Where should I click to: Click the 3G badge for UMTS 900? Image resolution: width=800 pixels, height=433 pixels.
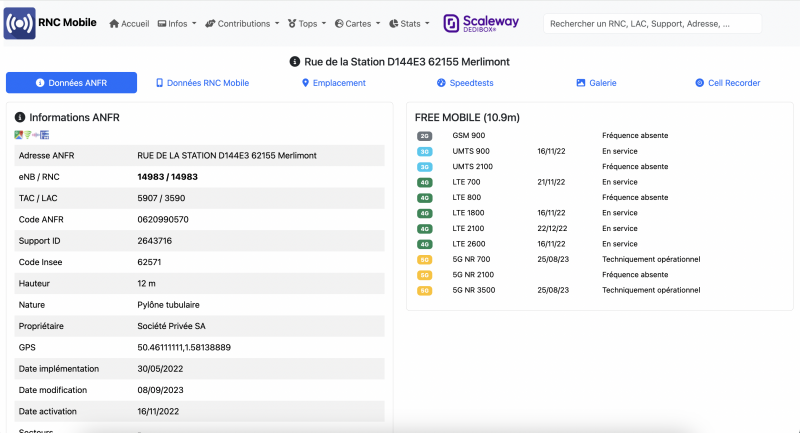[425, 151]
